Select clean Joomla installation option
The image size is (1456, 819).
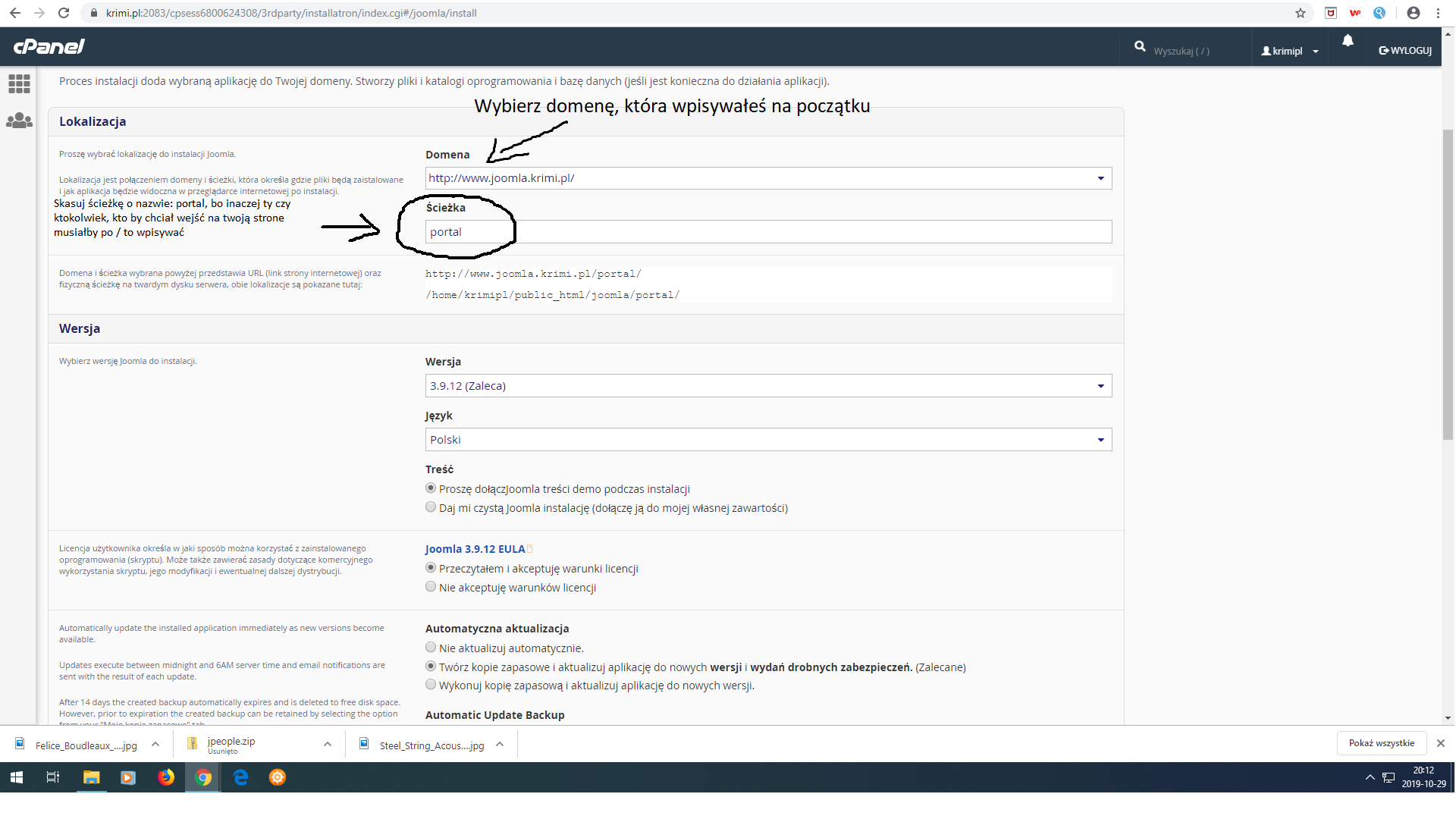431,507
